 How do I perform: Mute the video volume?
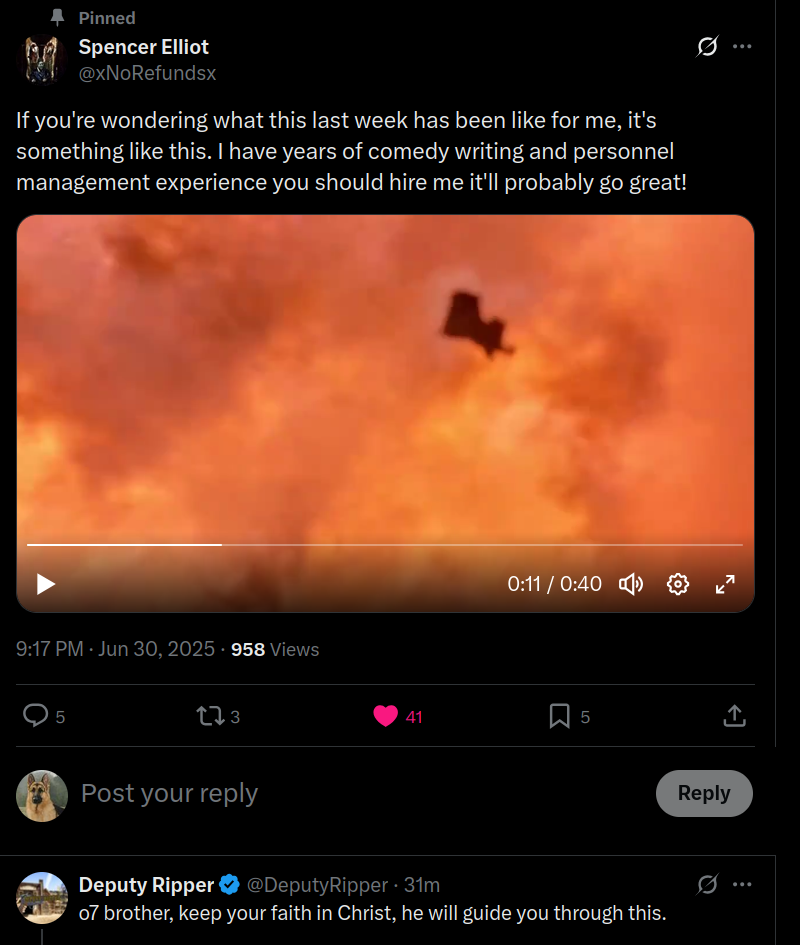[630, 584]
